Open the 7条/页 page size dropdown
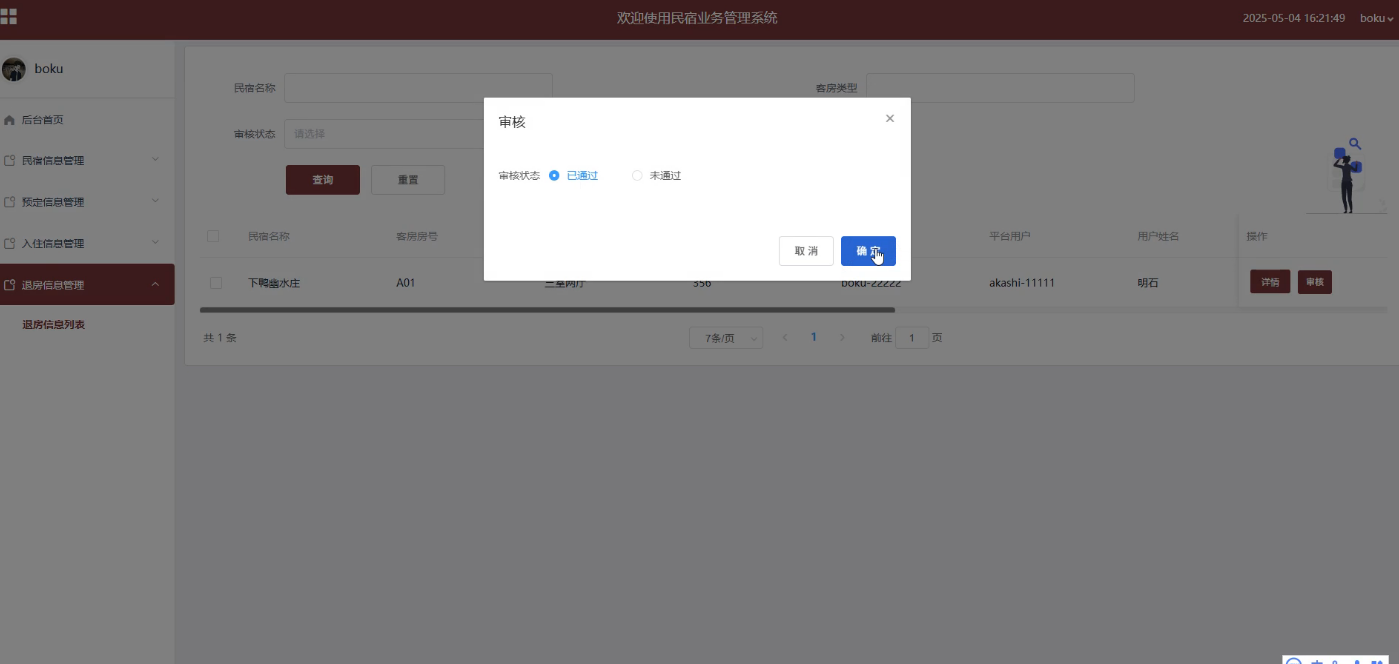1399x664 pixels. (726, 338)
